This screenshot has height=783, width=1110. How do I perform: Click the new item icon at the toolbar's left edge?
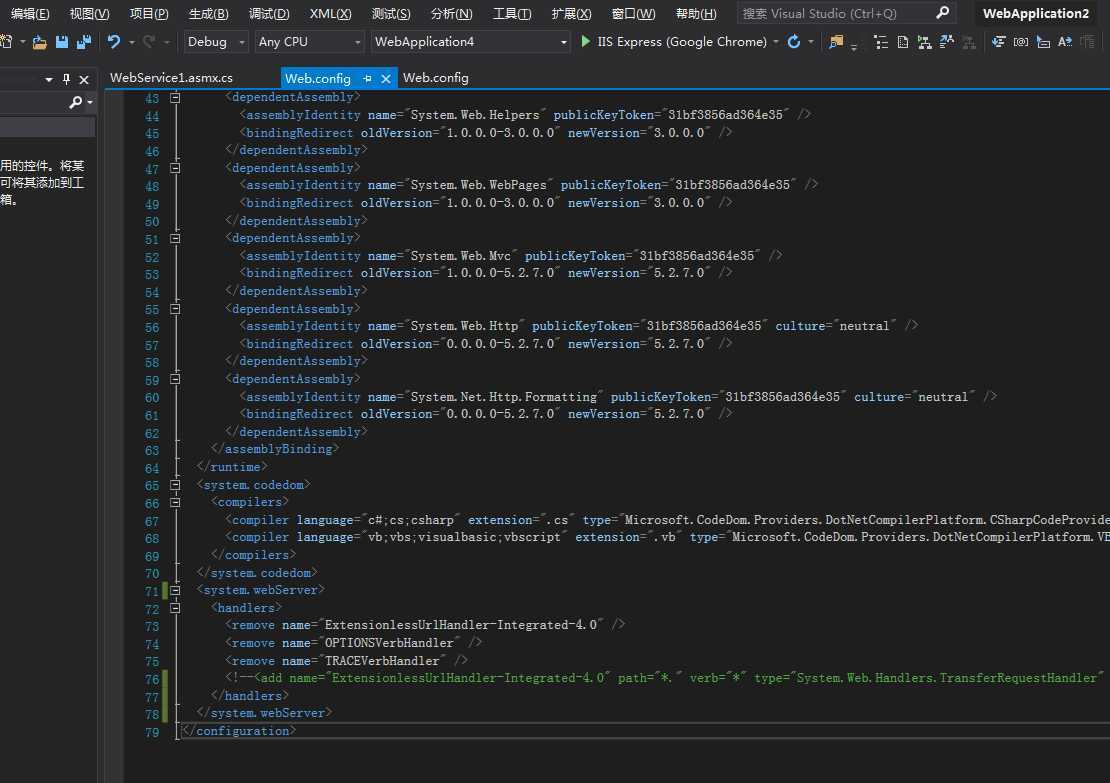[x=6, y=42]
